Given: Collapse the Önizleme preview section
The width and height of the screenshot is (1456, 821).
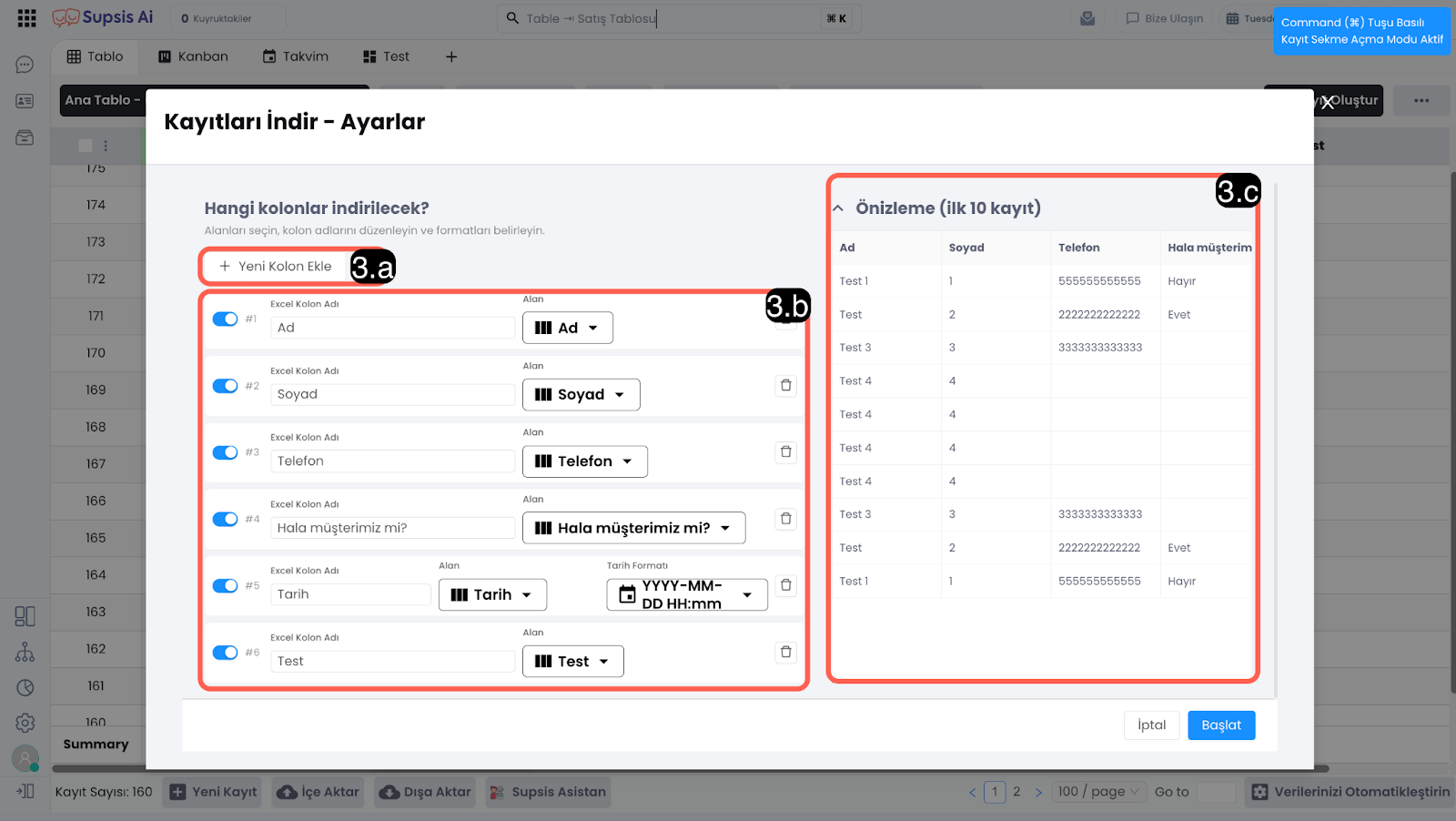Looking at the screenshot, I should pyautogui.click(x=838, y=208).
